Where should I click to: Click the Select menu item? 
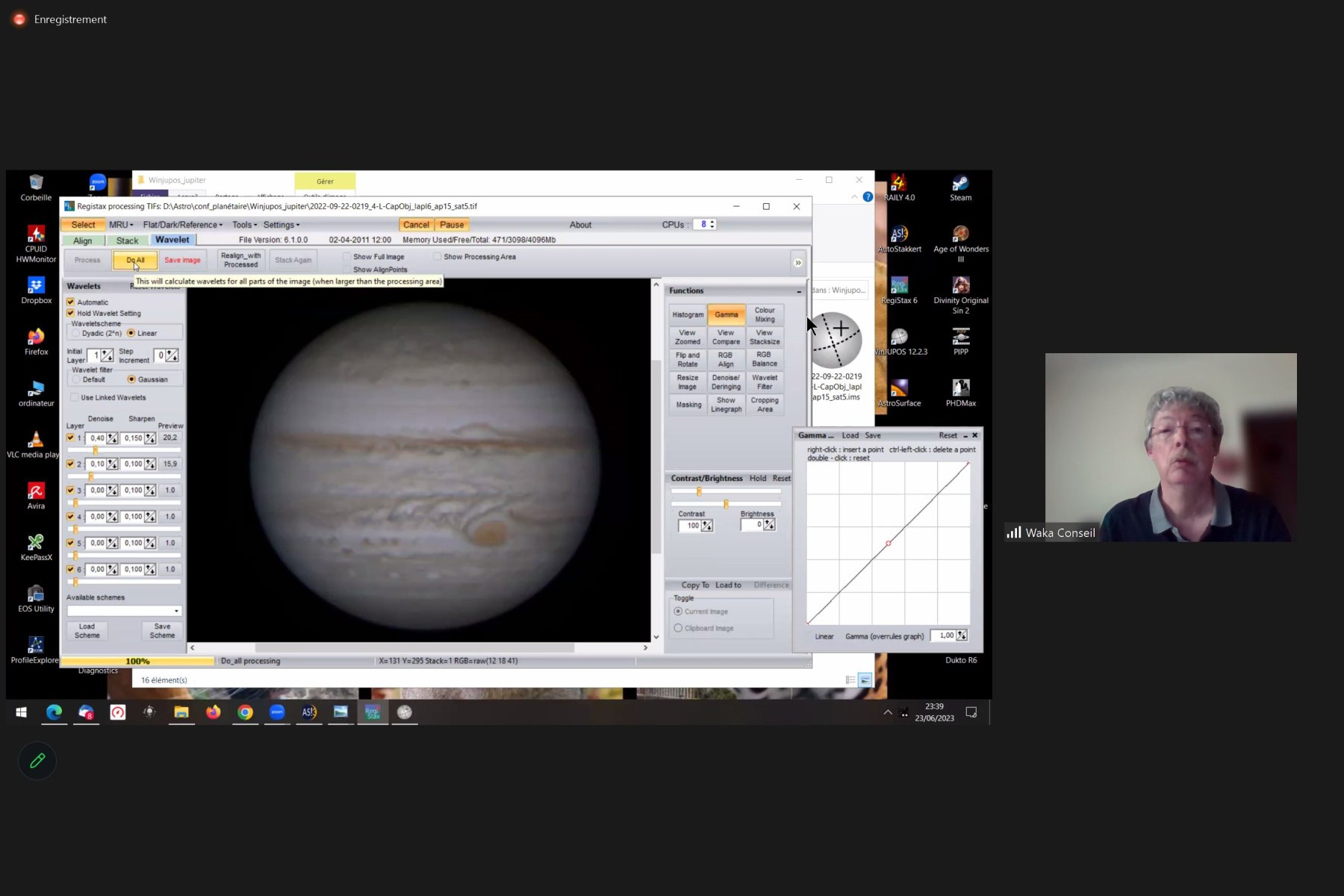83,225
